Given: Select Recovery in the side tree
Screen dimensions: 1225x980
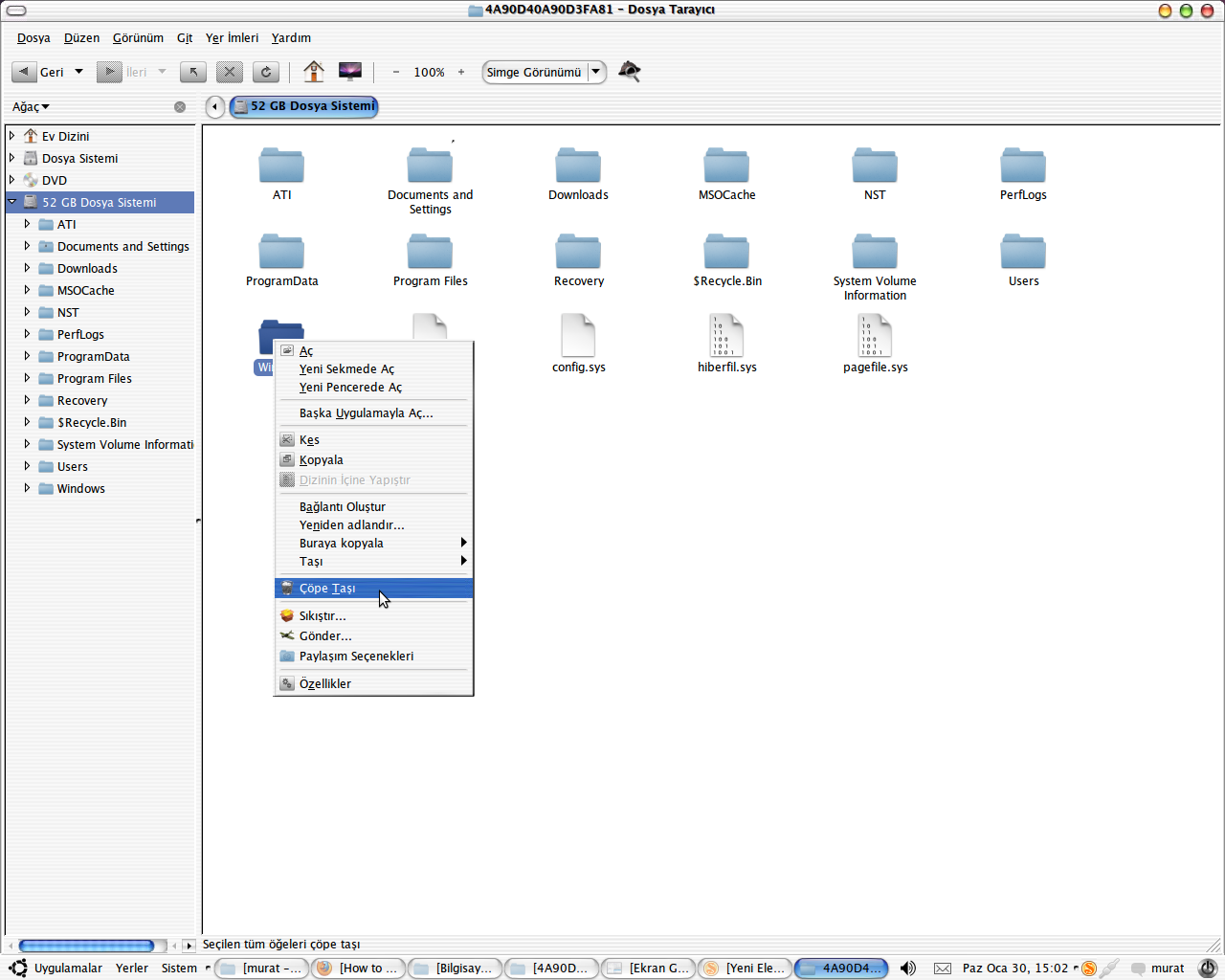Looking at the screenshot, I should point(82,401).
